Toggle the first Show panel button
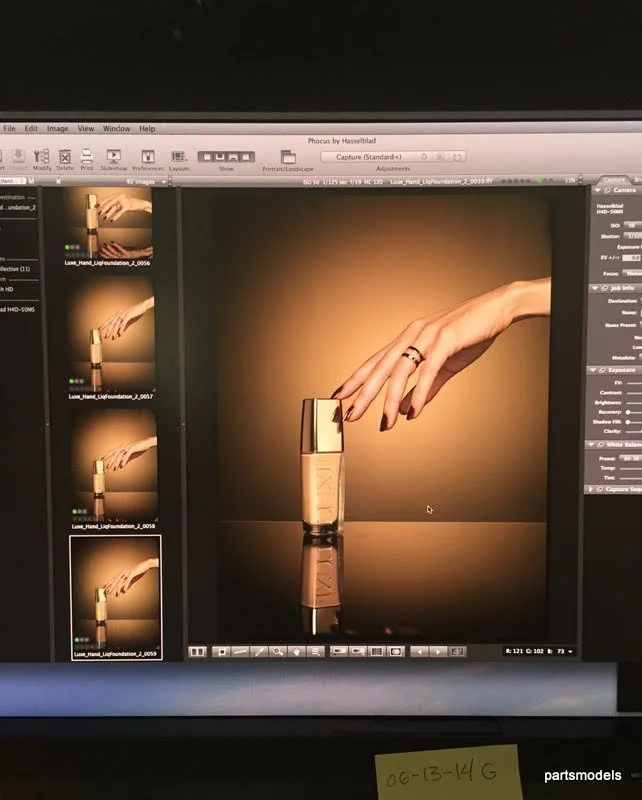This screenshot has height=800, width=642. pyautogui.click(x=206, y=157)
